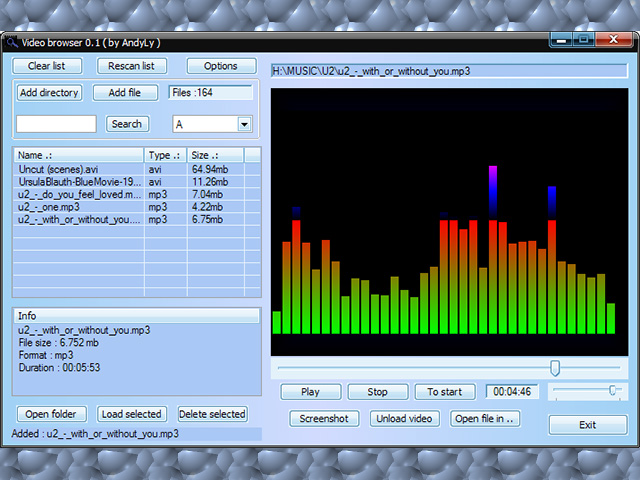640x480 pixels.
Task: Focus the search text field
Action: [x=56, y=124]
